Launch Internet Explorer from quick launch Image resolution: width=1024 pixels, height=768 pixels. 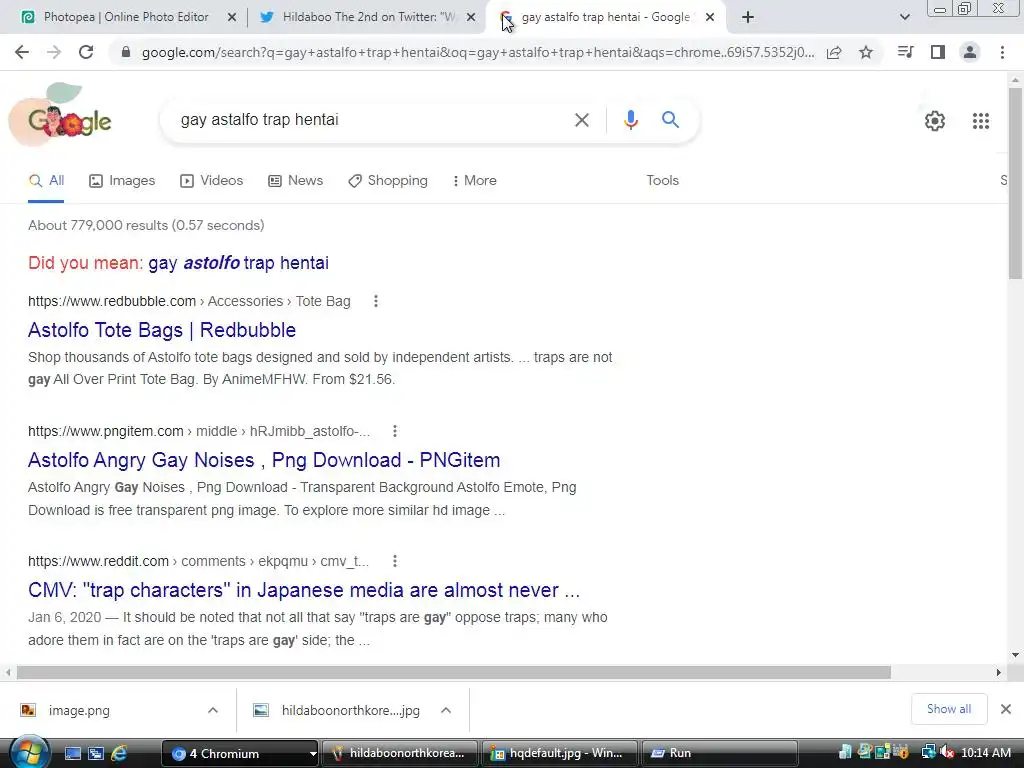coord(119,754)
